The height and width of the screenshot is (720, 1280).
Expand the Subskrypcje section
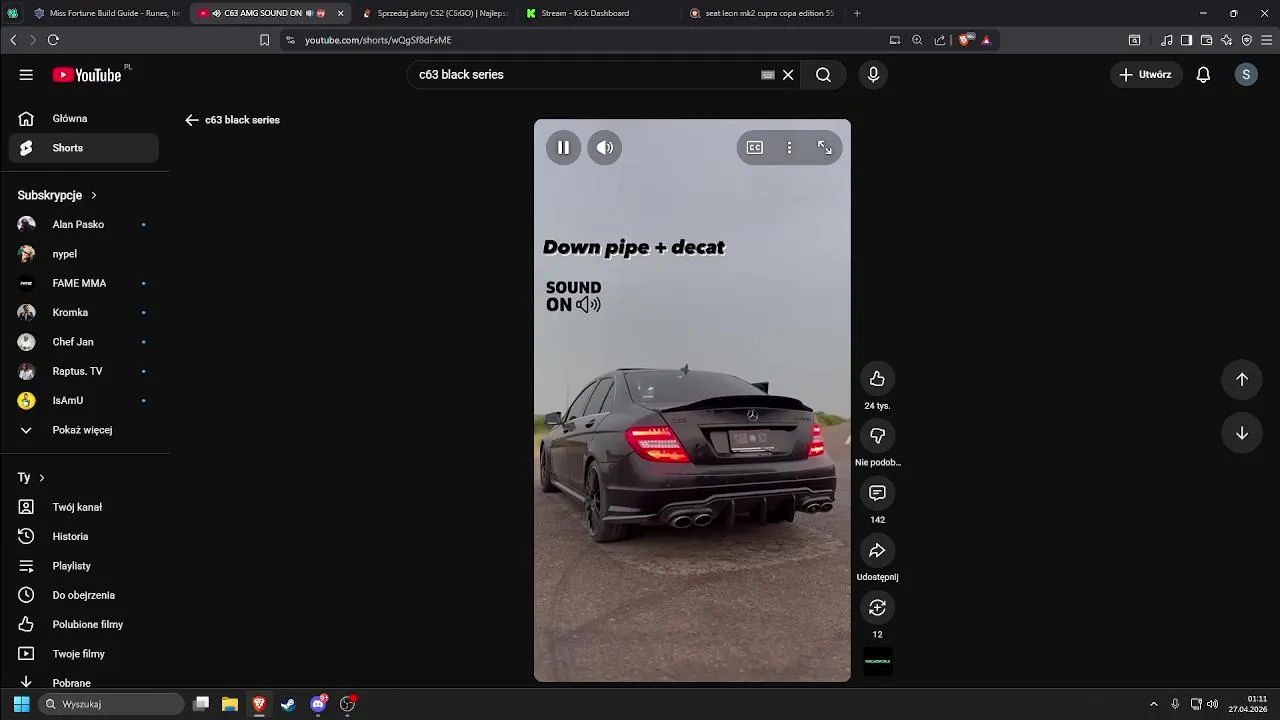[57, 195]
